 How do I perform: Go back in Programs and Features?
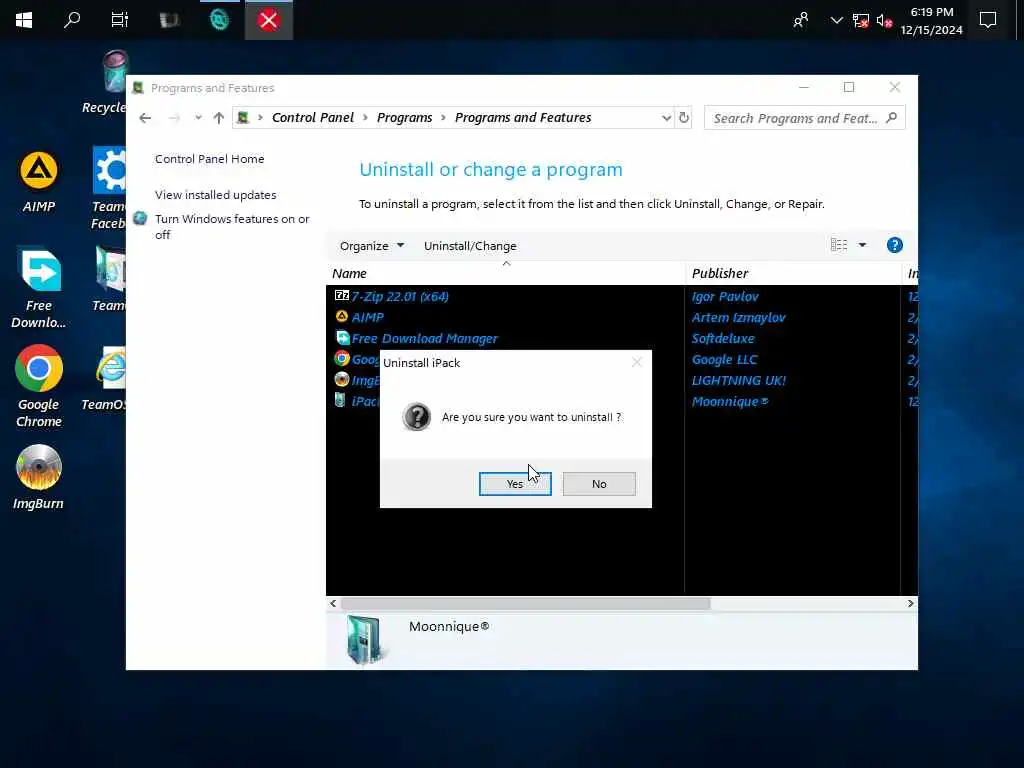(145, 118)
